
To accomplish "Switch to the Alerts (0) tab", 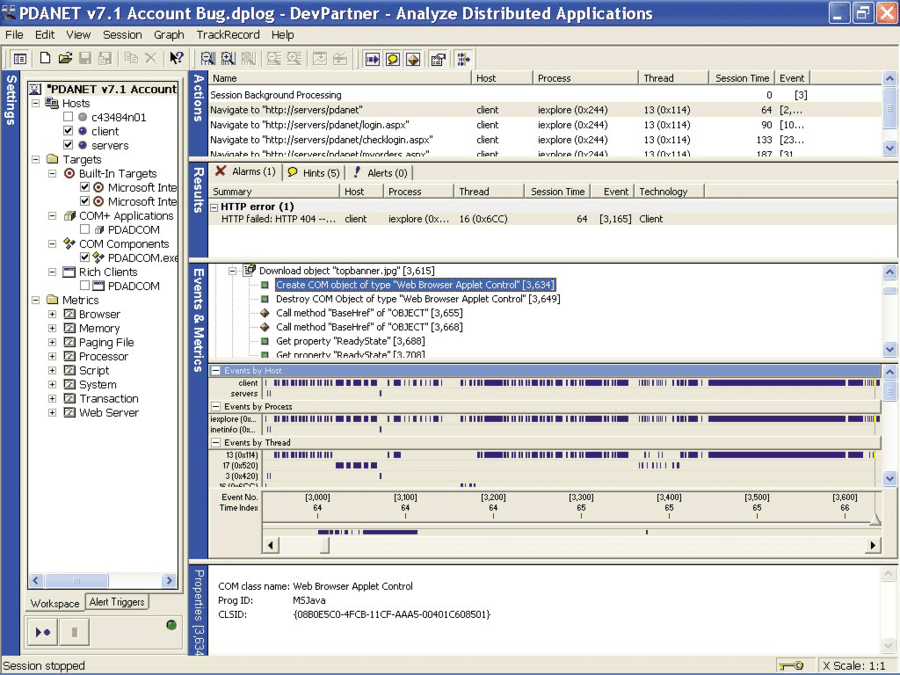I will point(380,172).
